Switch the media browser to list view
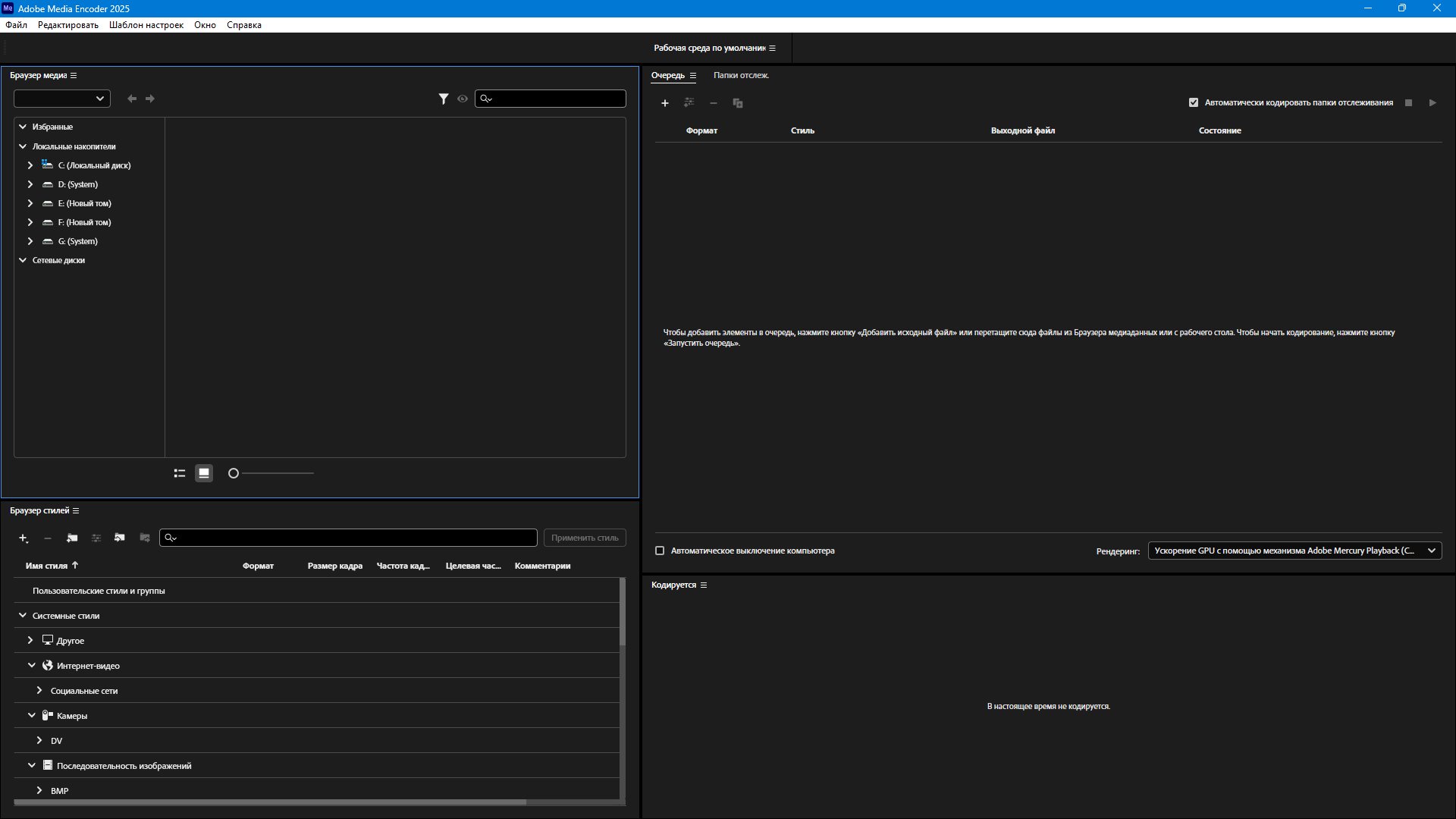This screenshot has height=819, width=1456. pyautogui.click(x=180, y=473)
